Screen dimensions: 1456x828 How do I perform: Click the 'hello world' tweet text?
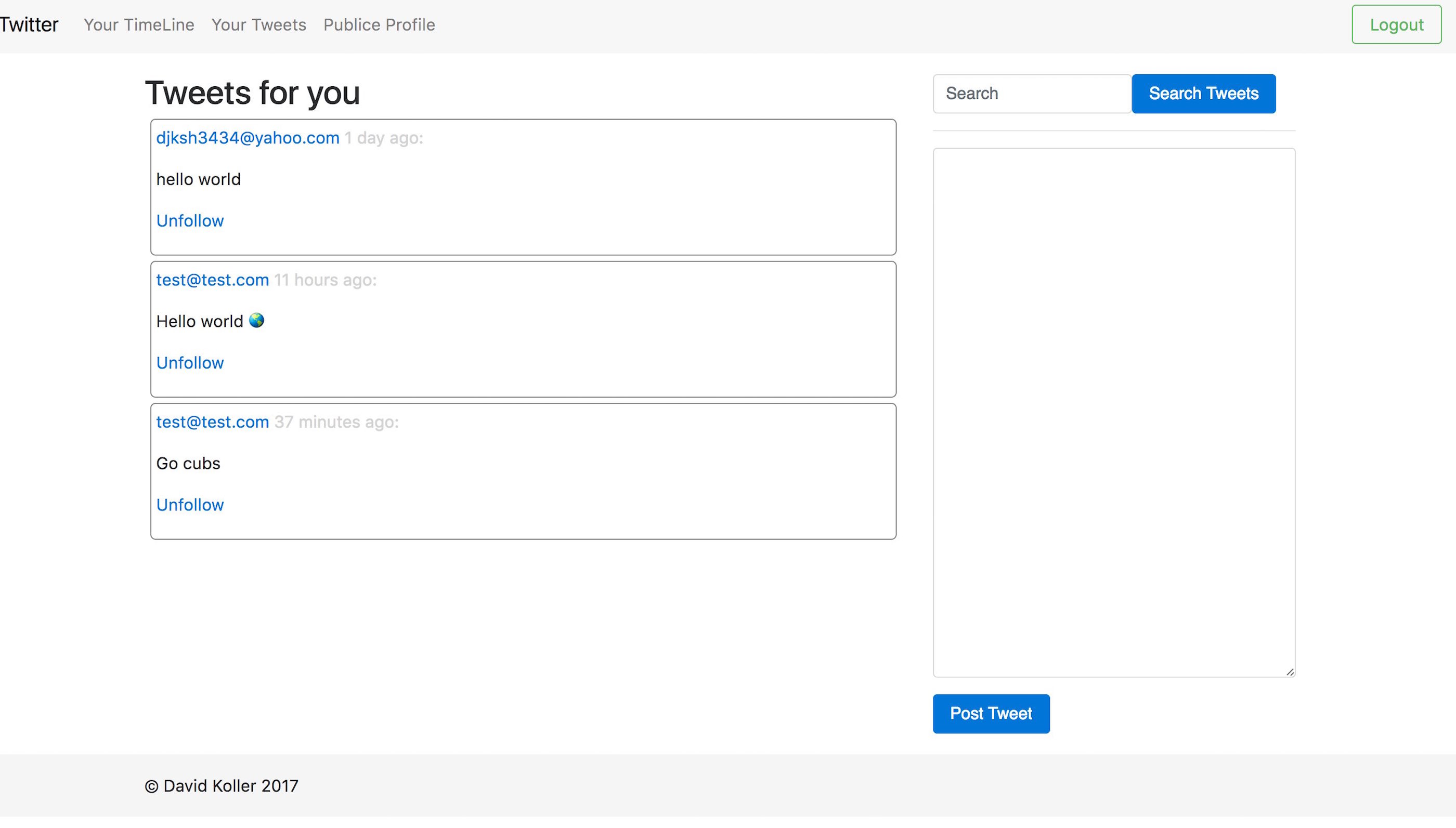click(x=198, y=179)
